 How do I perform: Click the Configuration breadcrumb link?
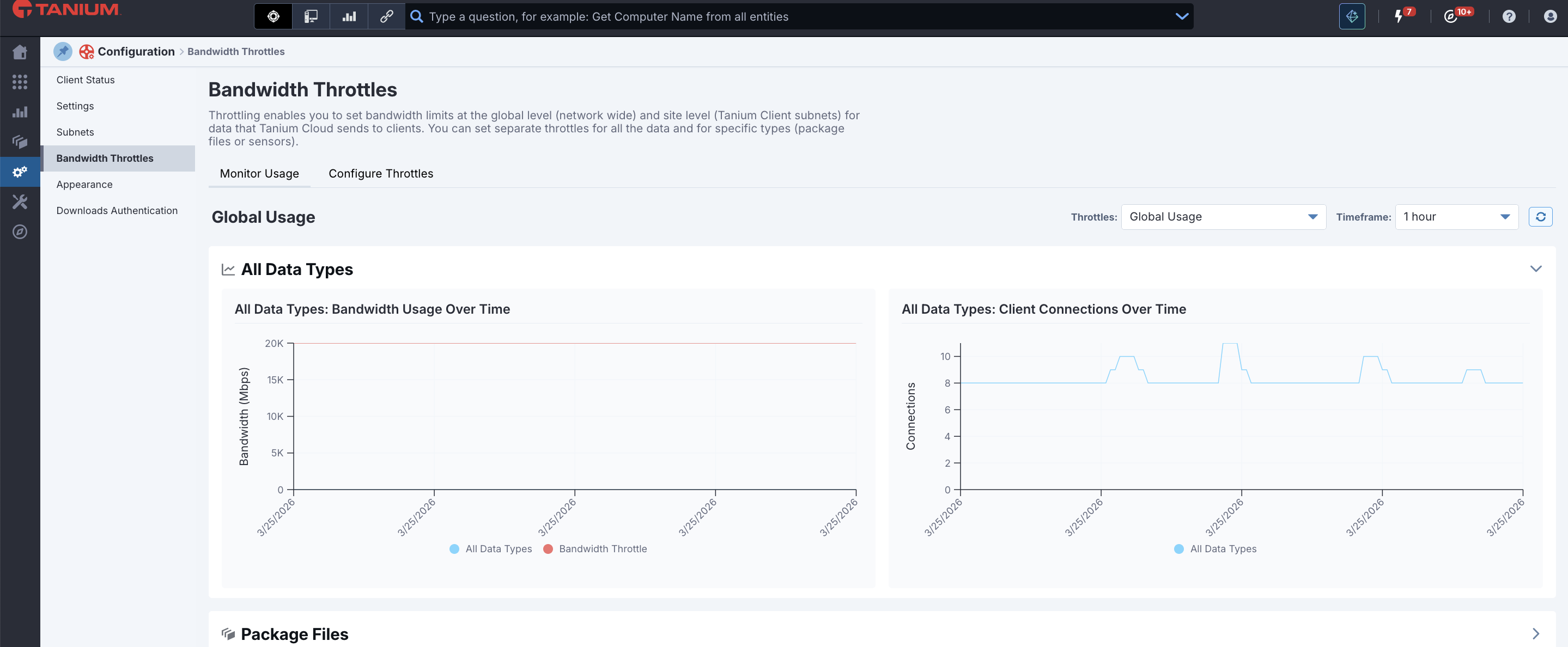point(136,52)
